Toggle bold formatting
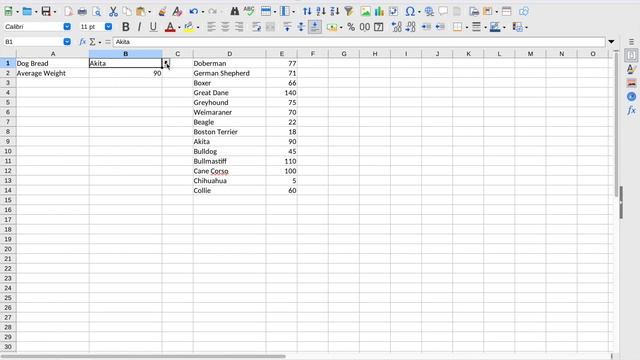Viewport: 640px width, 360px height. point(126,27)
